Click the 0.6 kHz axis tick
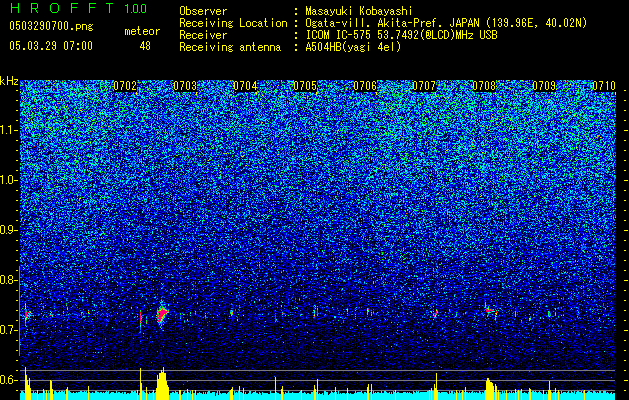The height and width of the screenshot is (400, 629). point(8,380)
